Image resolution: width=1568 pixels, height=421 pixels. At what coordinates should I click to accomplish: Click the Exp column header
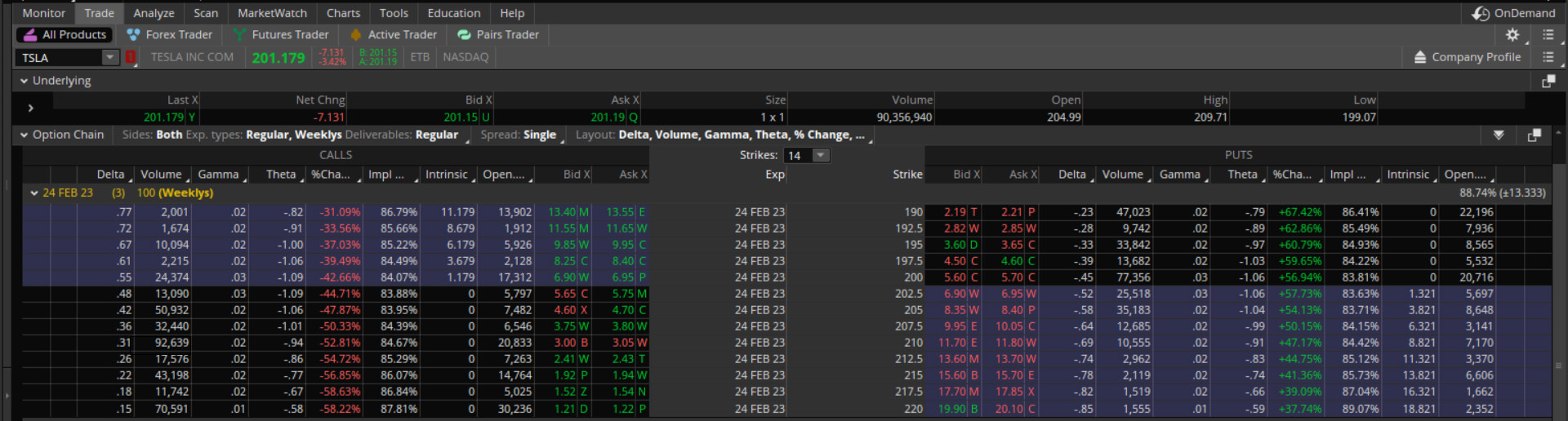(x=774, y=174)
